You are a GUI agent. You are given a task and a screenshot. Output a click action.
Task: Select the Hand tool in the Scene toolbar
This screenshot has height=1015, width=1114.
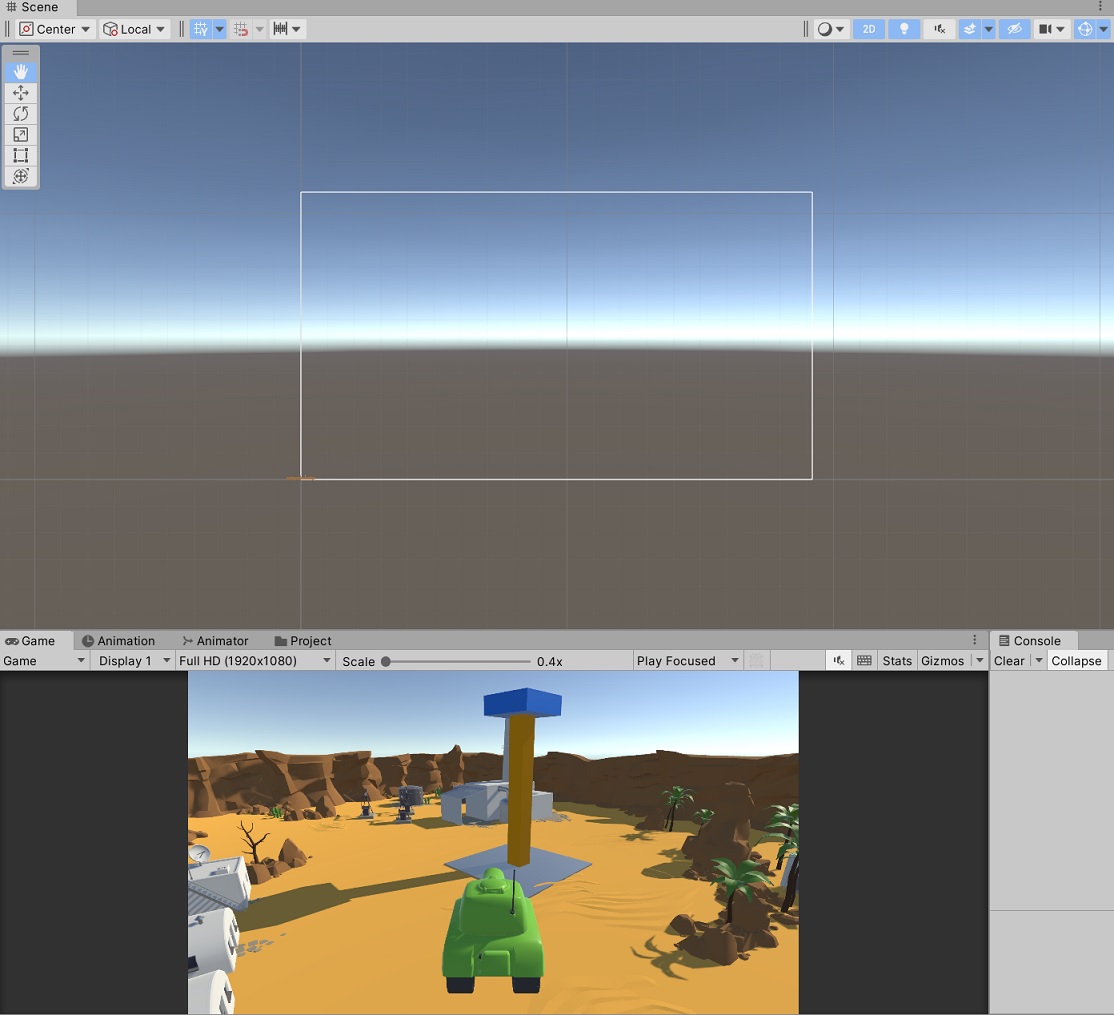click(20, 71)
